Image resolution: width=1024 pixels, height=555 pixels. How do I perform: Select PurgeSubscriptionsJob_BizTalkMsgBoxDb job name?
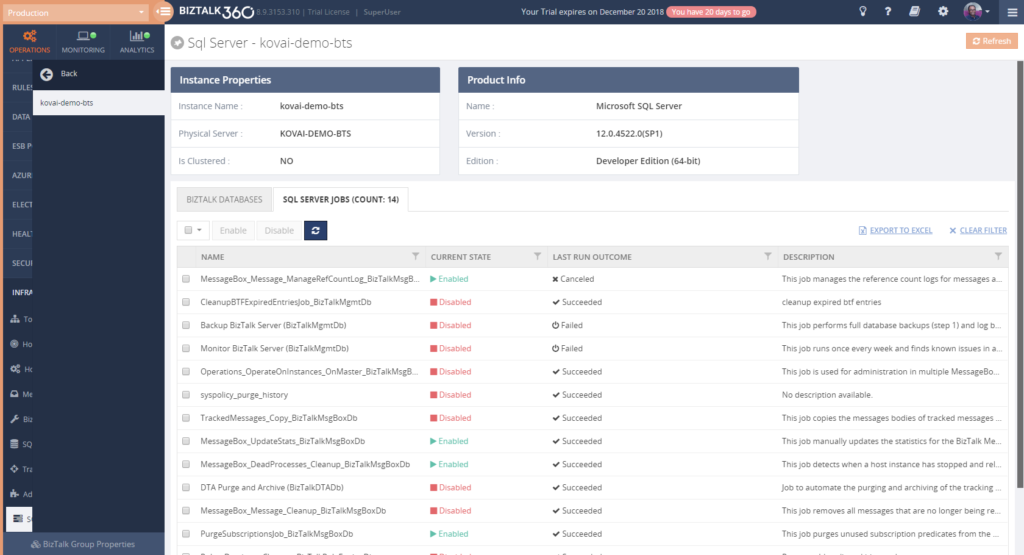pyautogui.click(x=276, y=533)
